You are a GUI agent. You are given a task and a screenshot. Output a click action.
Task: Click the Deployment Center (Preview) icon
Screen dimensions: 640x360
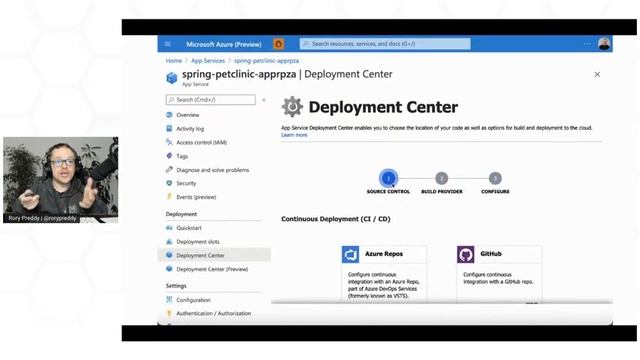pos(169,269)
